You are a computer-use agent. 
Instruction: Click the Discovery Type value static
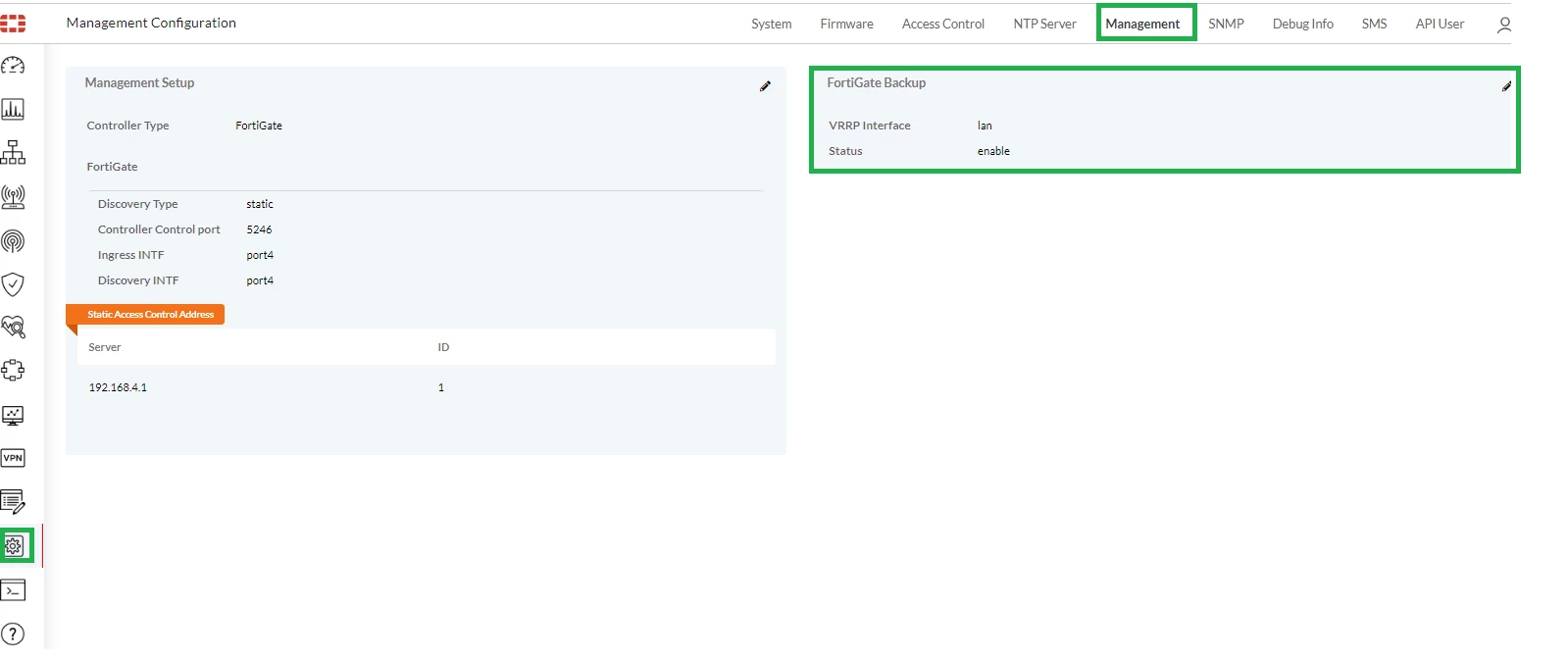260,204
